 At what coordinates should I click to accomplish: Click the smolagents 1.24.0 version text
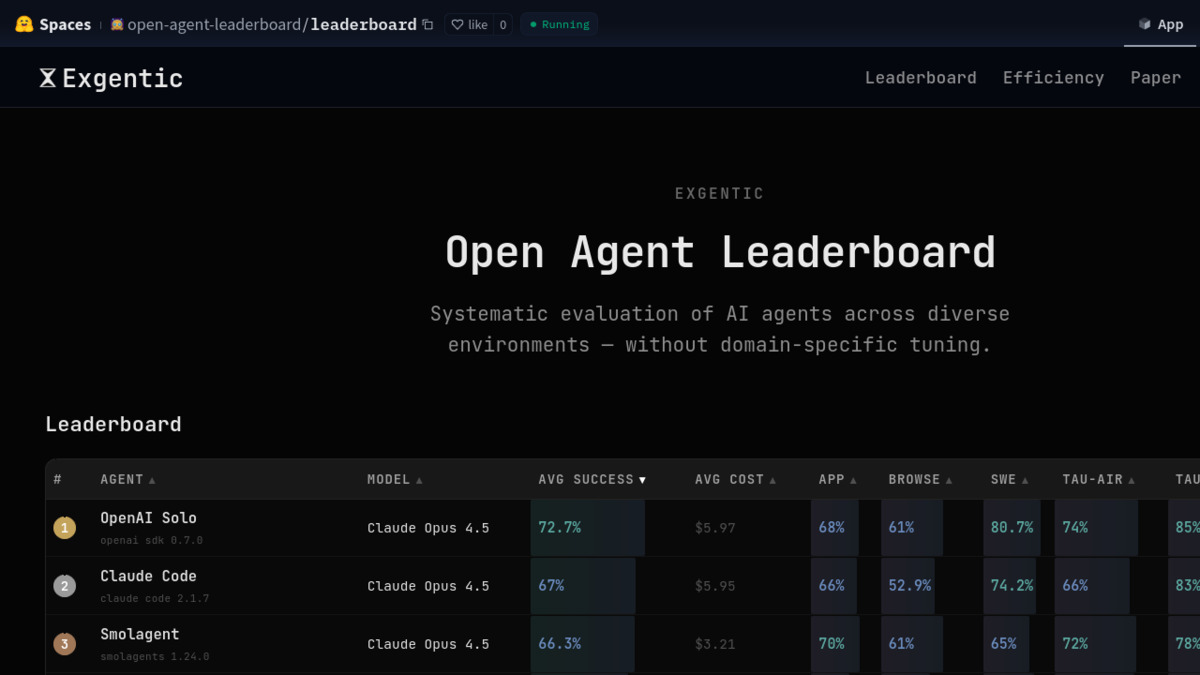154,656
